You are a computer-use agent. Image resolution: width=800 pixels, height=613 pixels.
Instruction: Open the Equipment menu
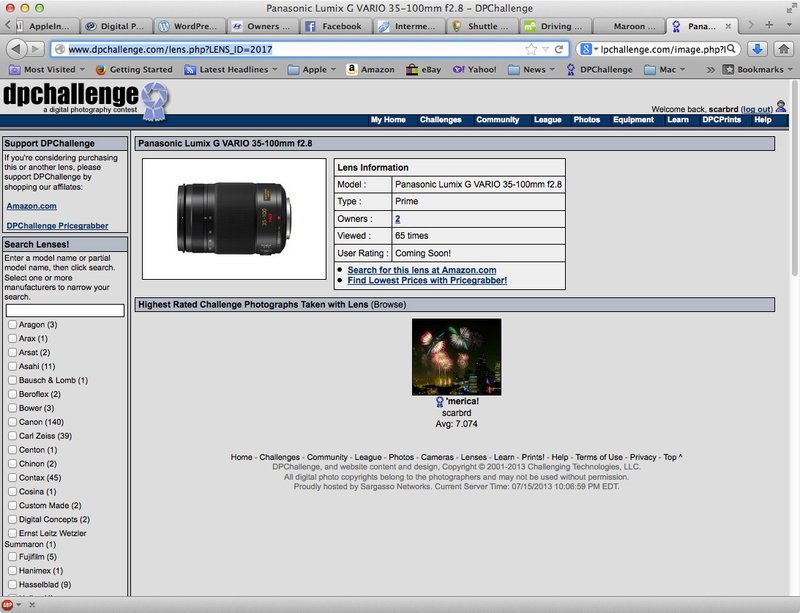pos(633,119)
